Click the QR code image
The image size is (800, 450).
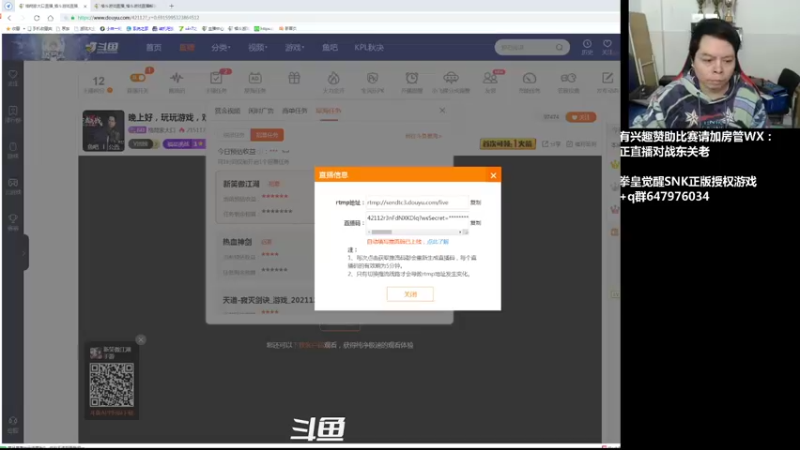(x=112, y=385)
